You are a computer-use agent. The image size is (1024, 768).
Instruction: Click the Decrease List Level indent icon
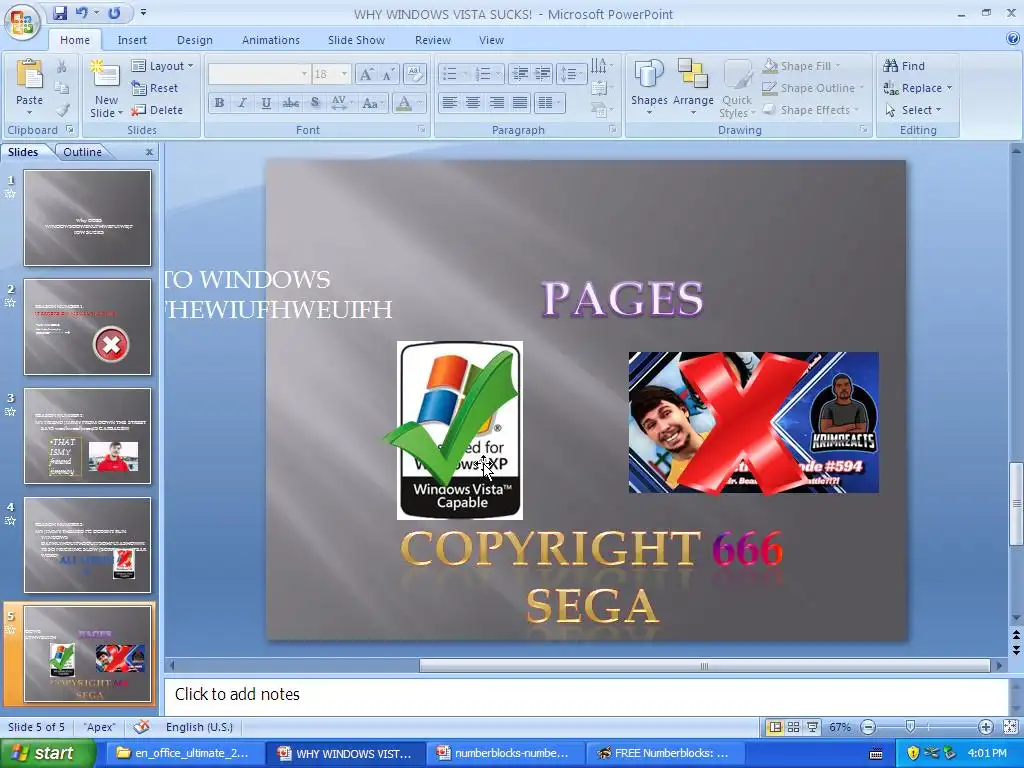click(520, 74)
